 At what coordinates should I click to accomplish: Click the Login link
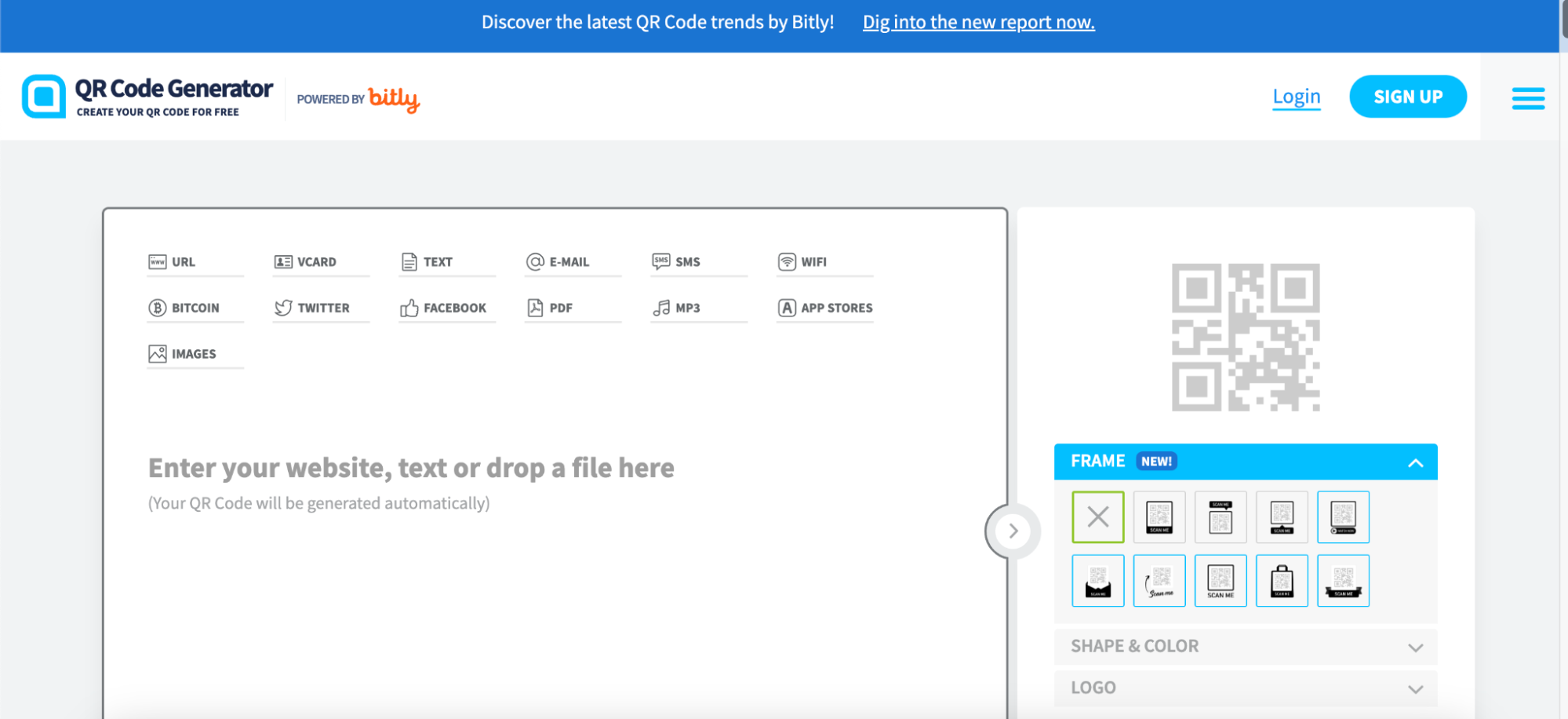pyautogui.click(x=1296, y=97)
